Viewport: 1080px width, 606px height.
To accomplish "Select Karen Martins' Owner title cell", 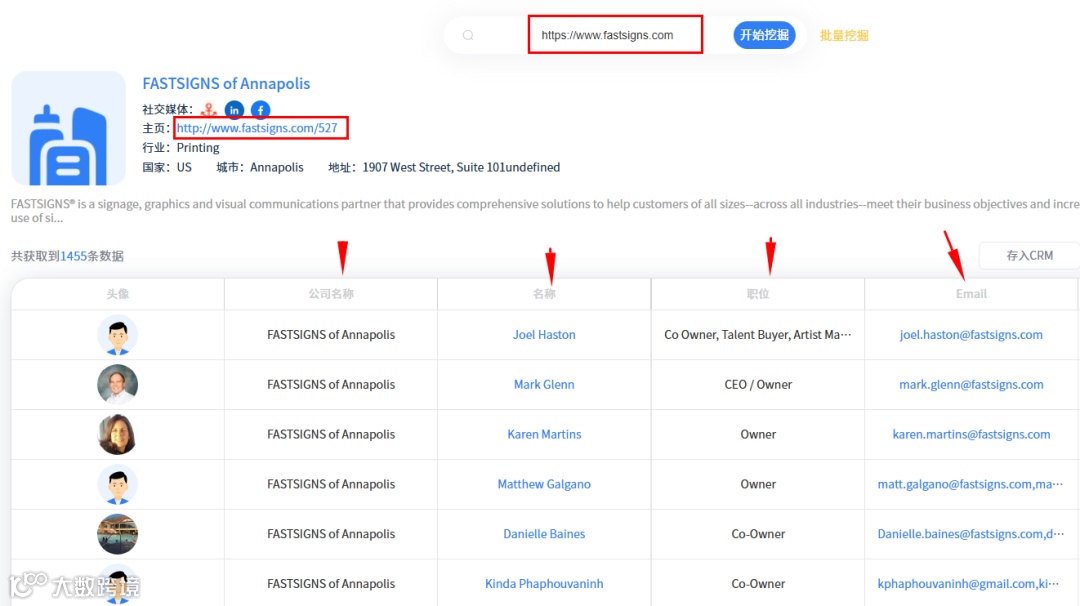I will click(758, 435).
